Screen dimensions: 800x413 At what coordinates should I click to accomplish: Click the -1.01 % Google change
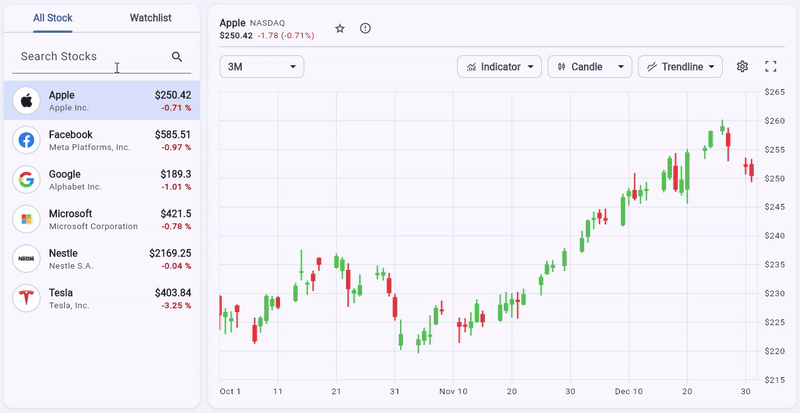tap(176, 187)
